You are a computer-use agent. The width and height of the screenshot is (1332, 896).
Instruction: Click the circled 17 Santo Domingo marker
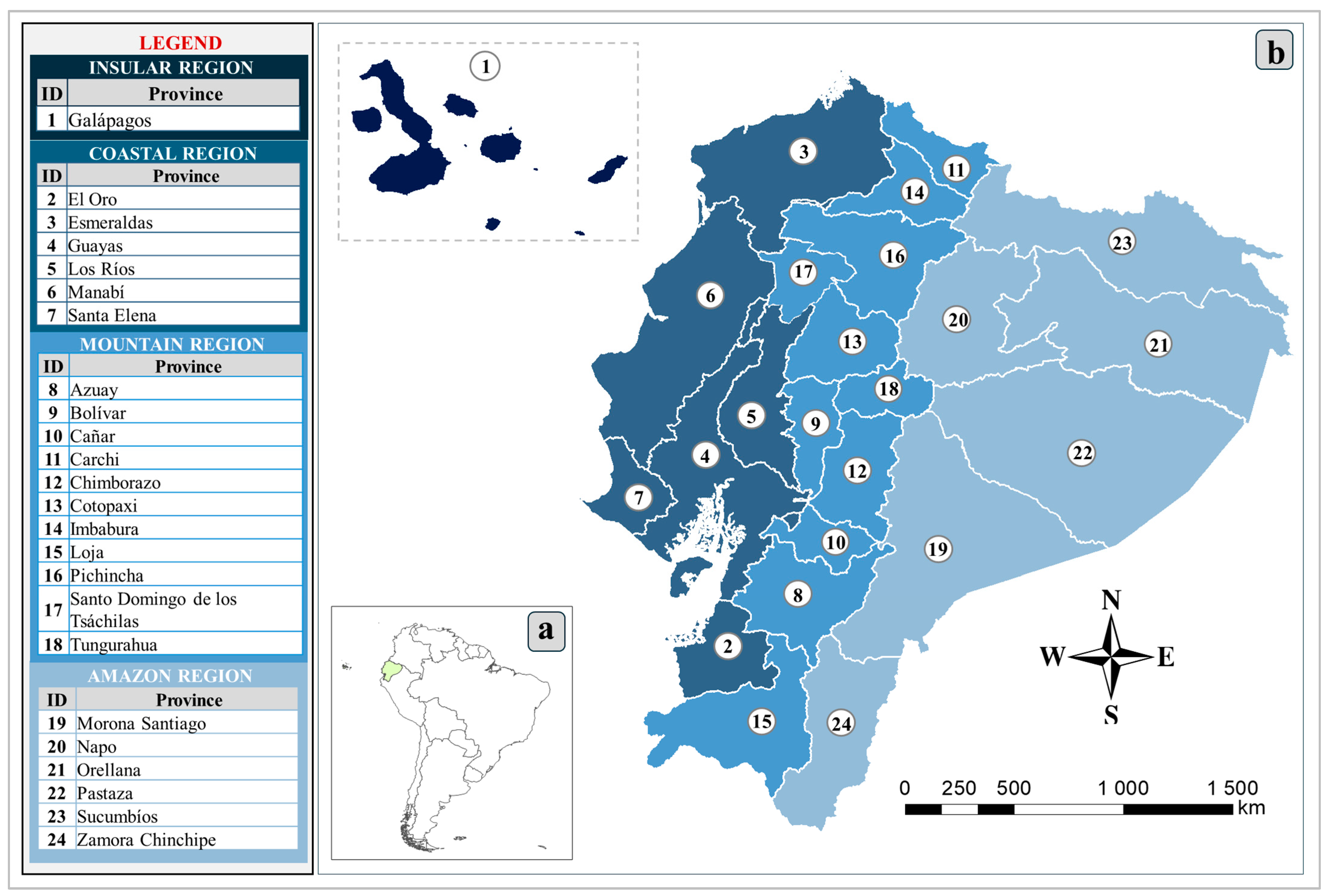pos(803,271)
